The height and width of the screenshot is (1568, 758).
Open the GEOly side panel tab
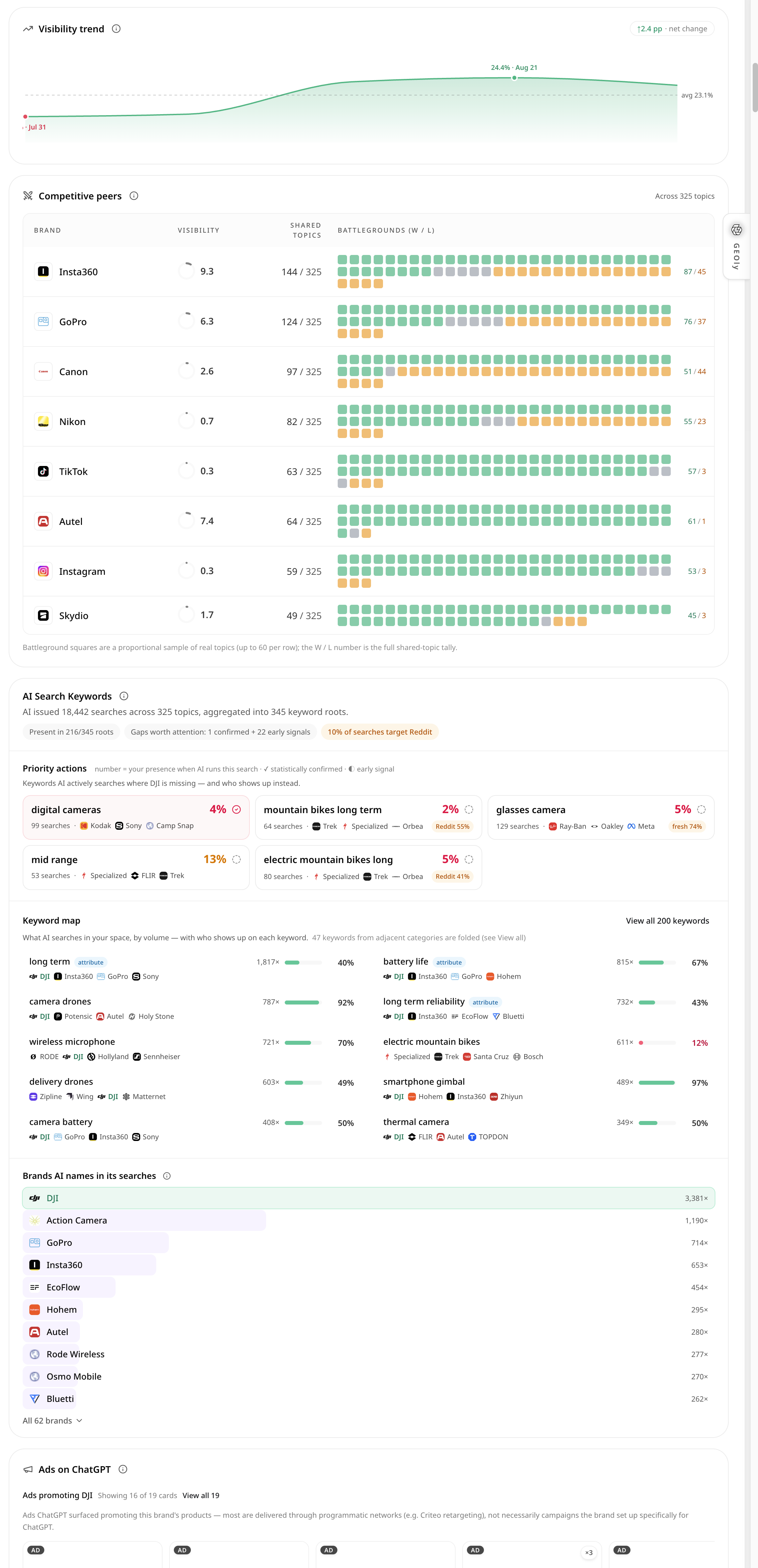737,247
